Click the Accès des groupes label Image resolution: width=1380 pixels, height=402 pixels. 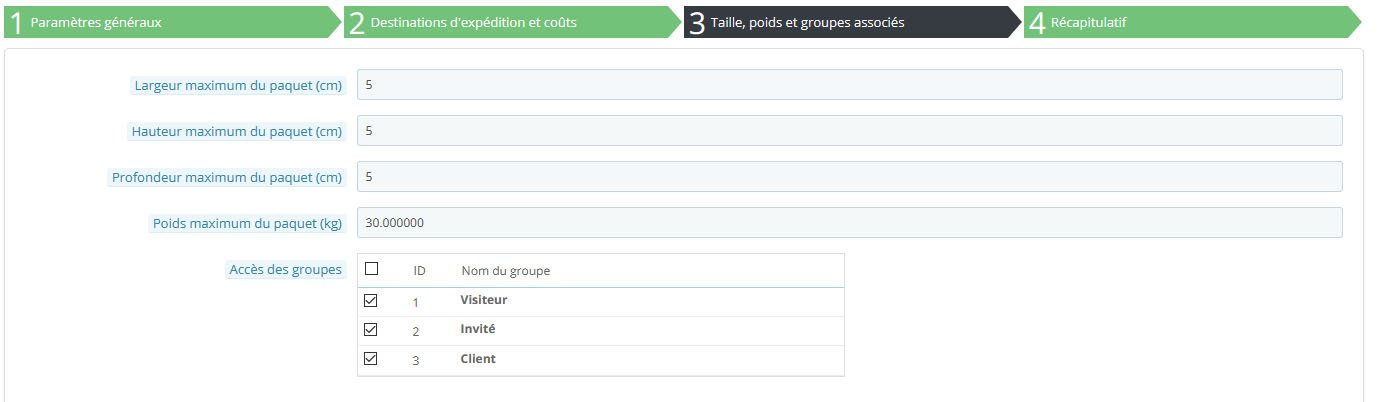tap(286, 269)
